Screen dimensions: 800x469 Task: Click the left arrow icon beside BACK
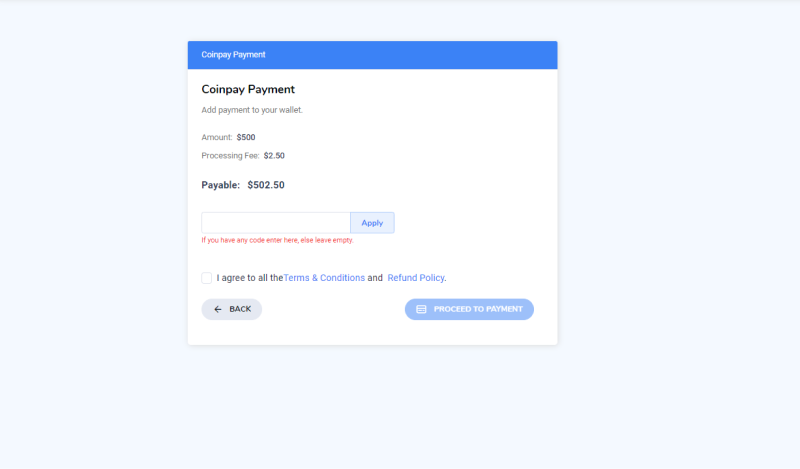(218, 309)
